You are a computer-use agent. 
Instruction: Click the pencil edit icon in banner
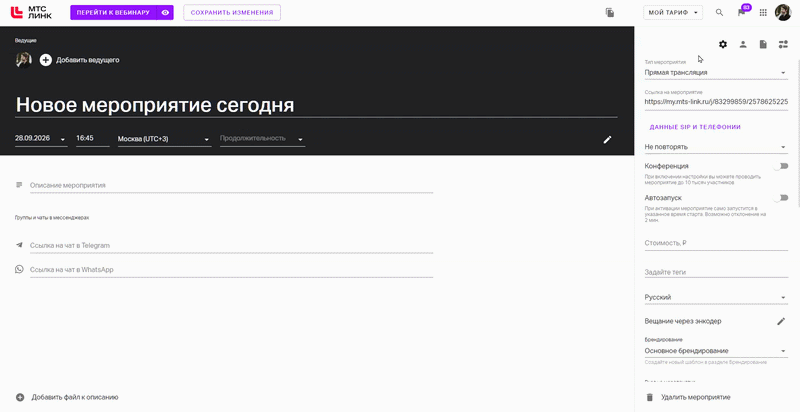click(607, 139)
